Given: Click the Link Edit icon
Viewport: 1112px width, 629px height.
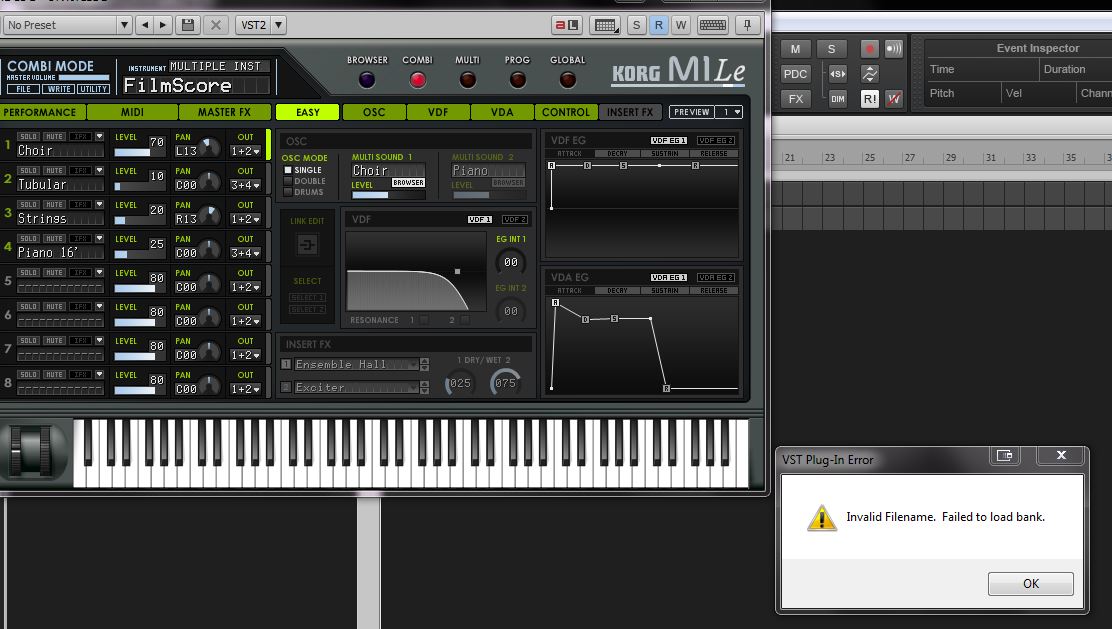Looking at the screenshot, I should (x=307, y=245).
